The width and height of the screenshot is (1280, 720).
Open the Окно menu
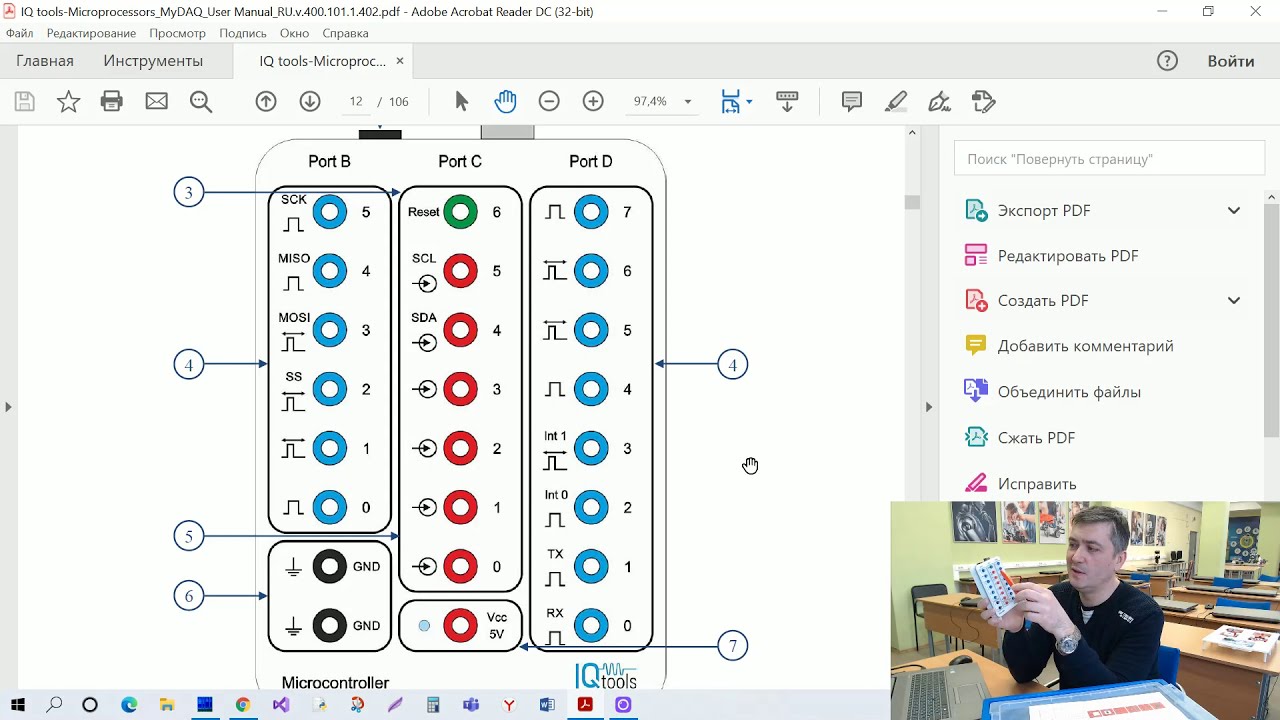coord(294,33)
